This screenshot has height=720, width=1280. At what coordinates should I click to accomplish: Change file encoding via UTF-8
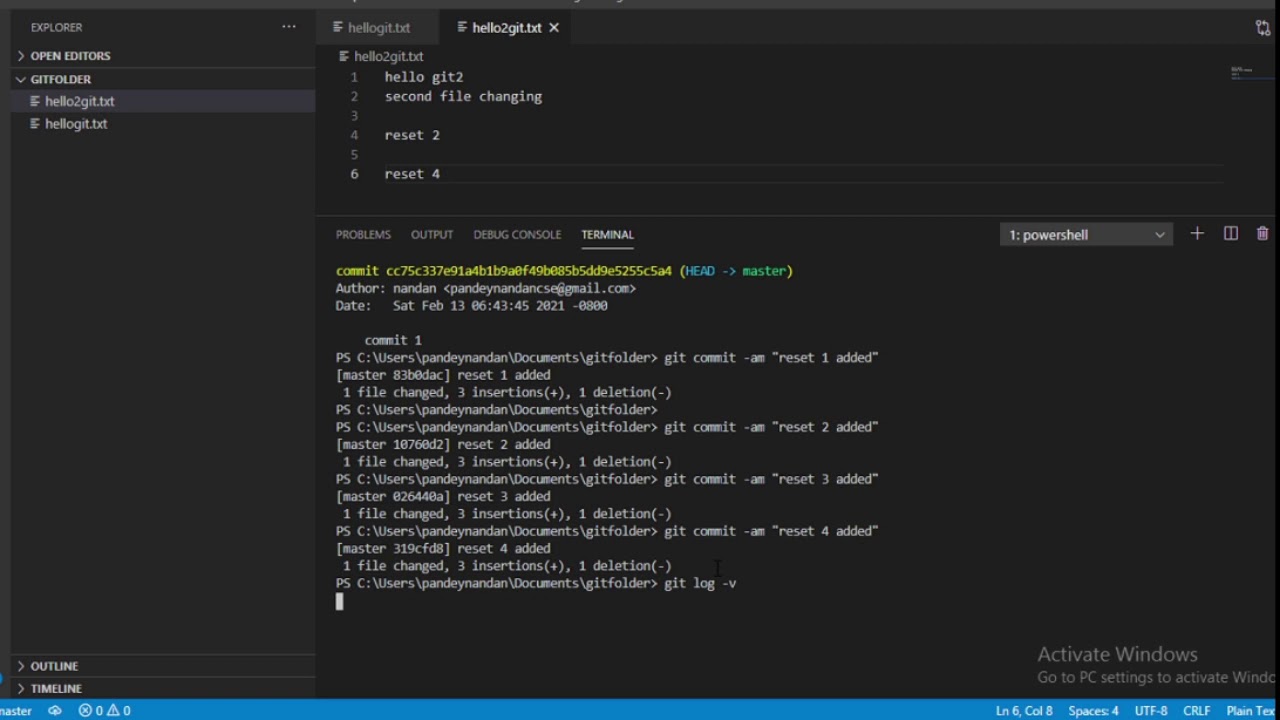point(1151,711)
